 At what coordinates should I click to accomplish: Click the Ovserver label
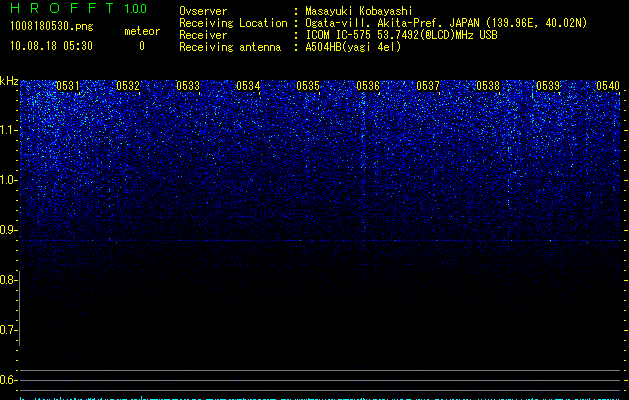(203, 11)
